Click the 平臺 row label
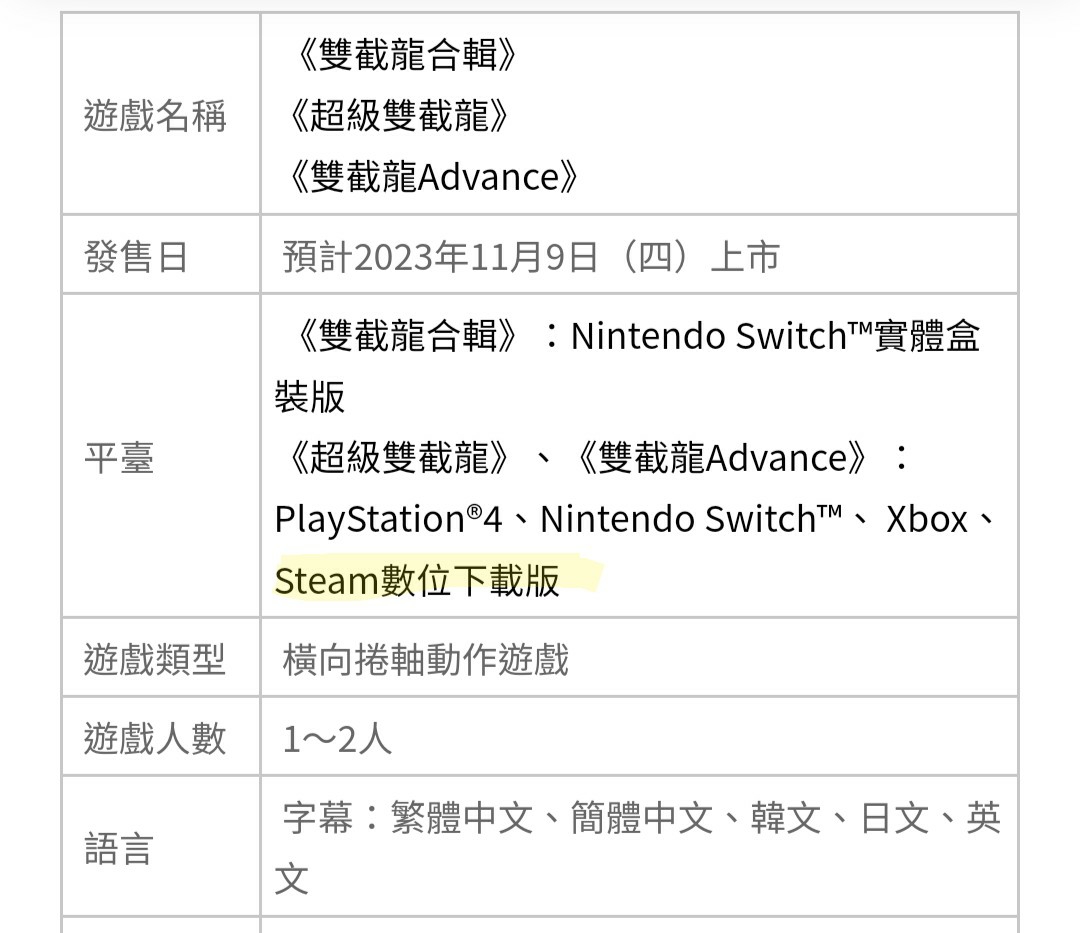The height and width of the screenshot is (933, 1080). (119, 460)
